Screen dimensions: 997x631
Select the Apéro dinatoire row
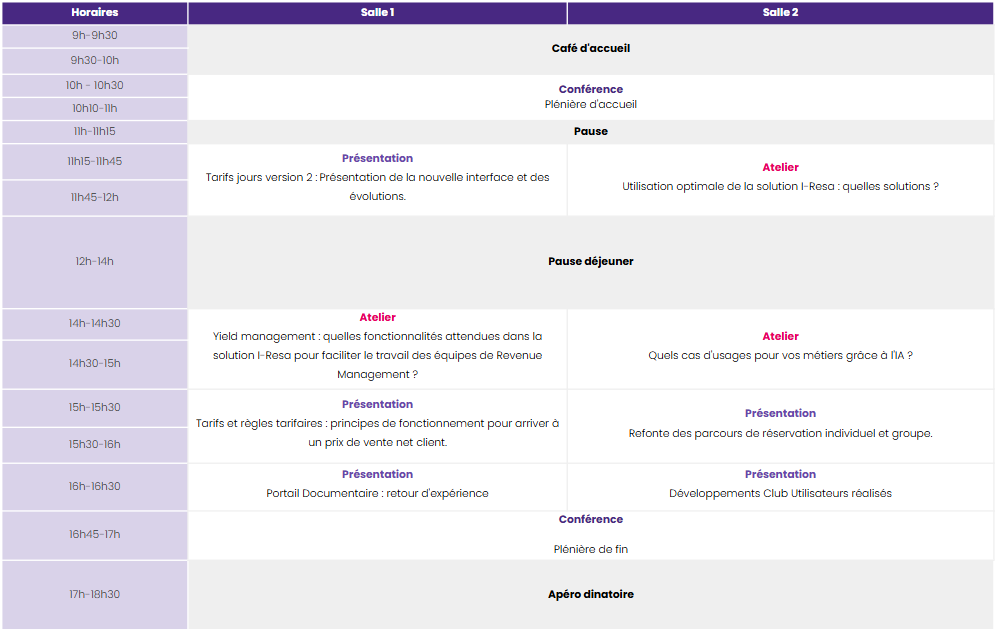coord(590,594)
